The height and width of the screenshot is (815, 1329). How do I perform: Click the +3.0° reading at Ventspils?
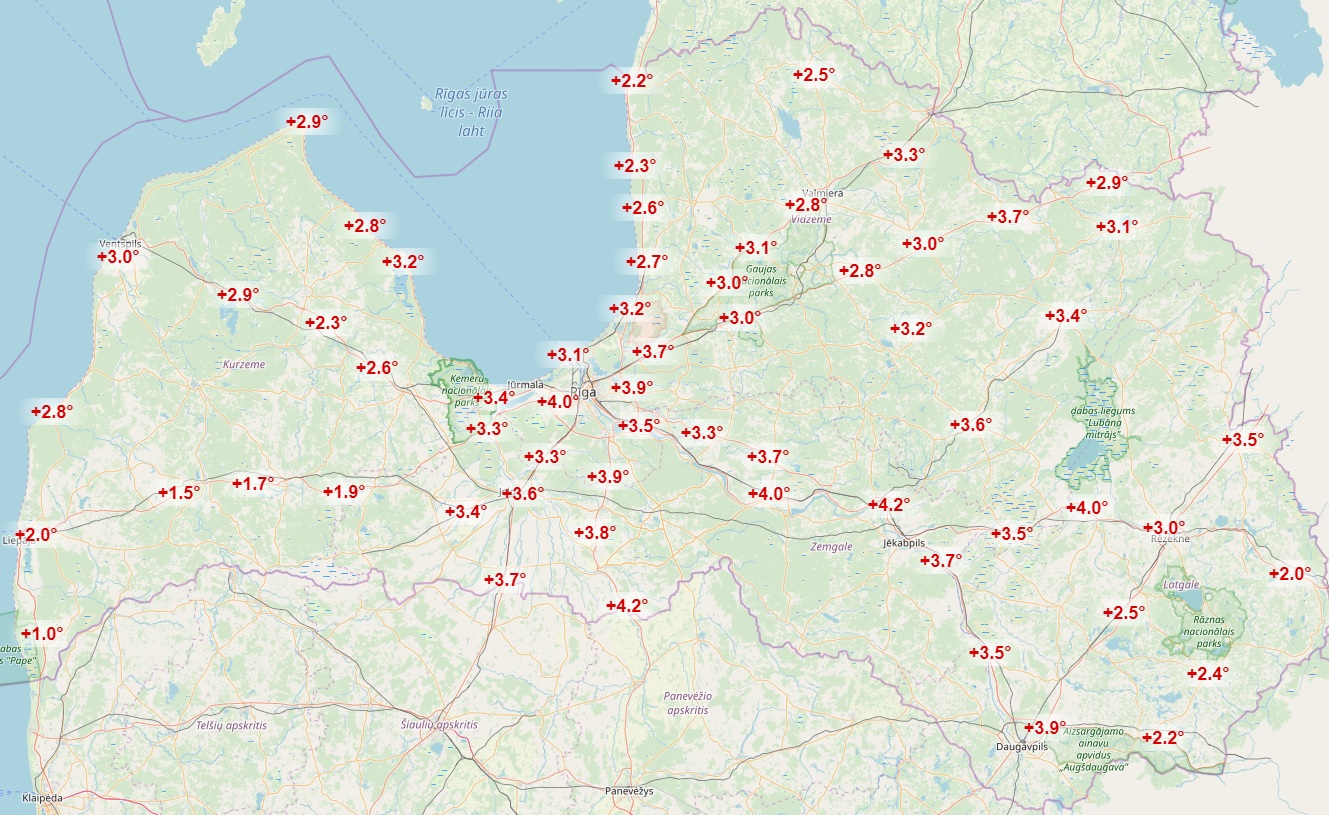click(x=118, y=256)
